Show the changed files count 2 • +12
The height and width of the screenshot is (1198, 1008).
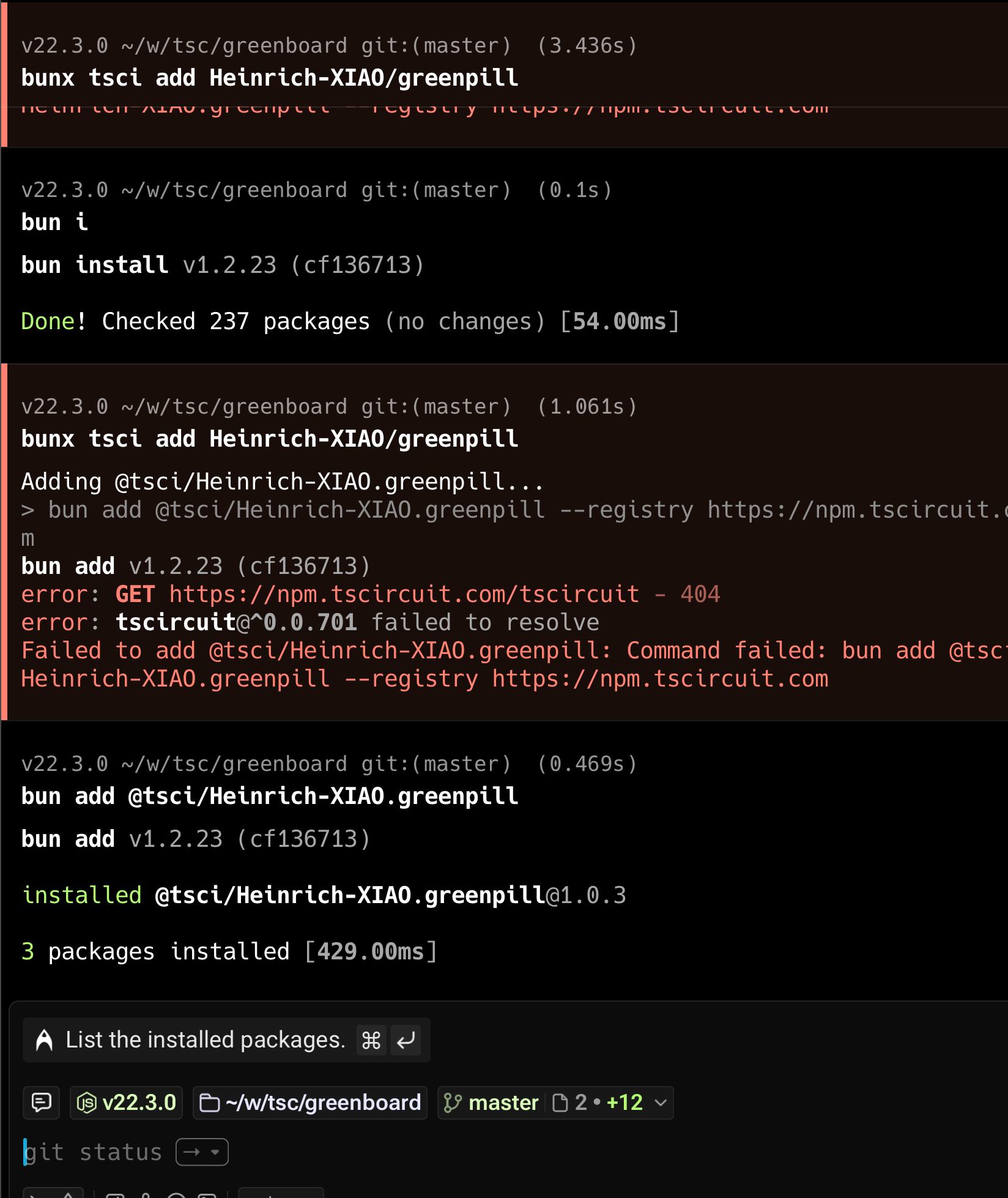click(x=598, y=1103)
